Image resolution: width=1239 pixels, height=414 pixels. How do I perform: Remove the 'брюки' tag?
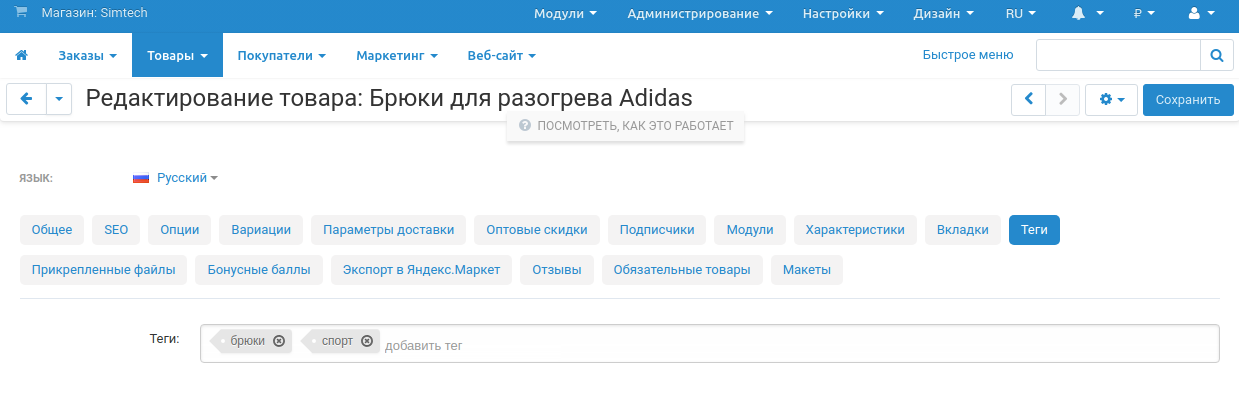point(279,341)
